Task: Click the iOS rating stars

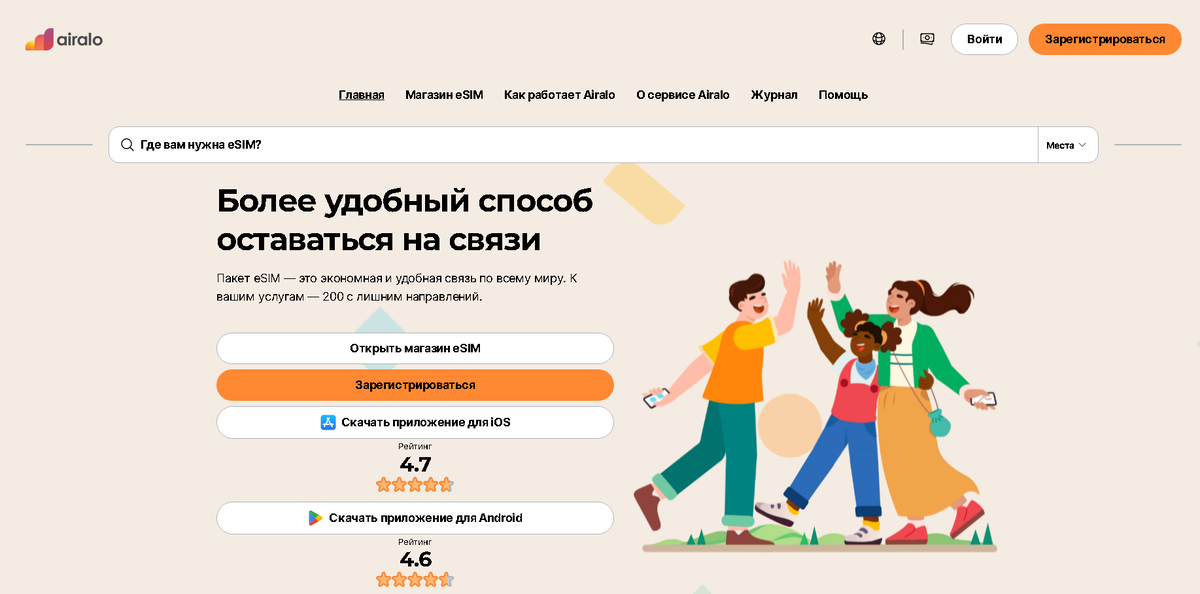Action: point(415,485)
